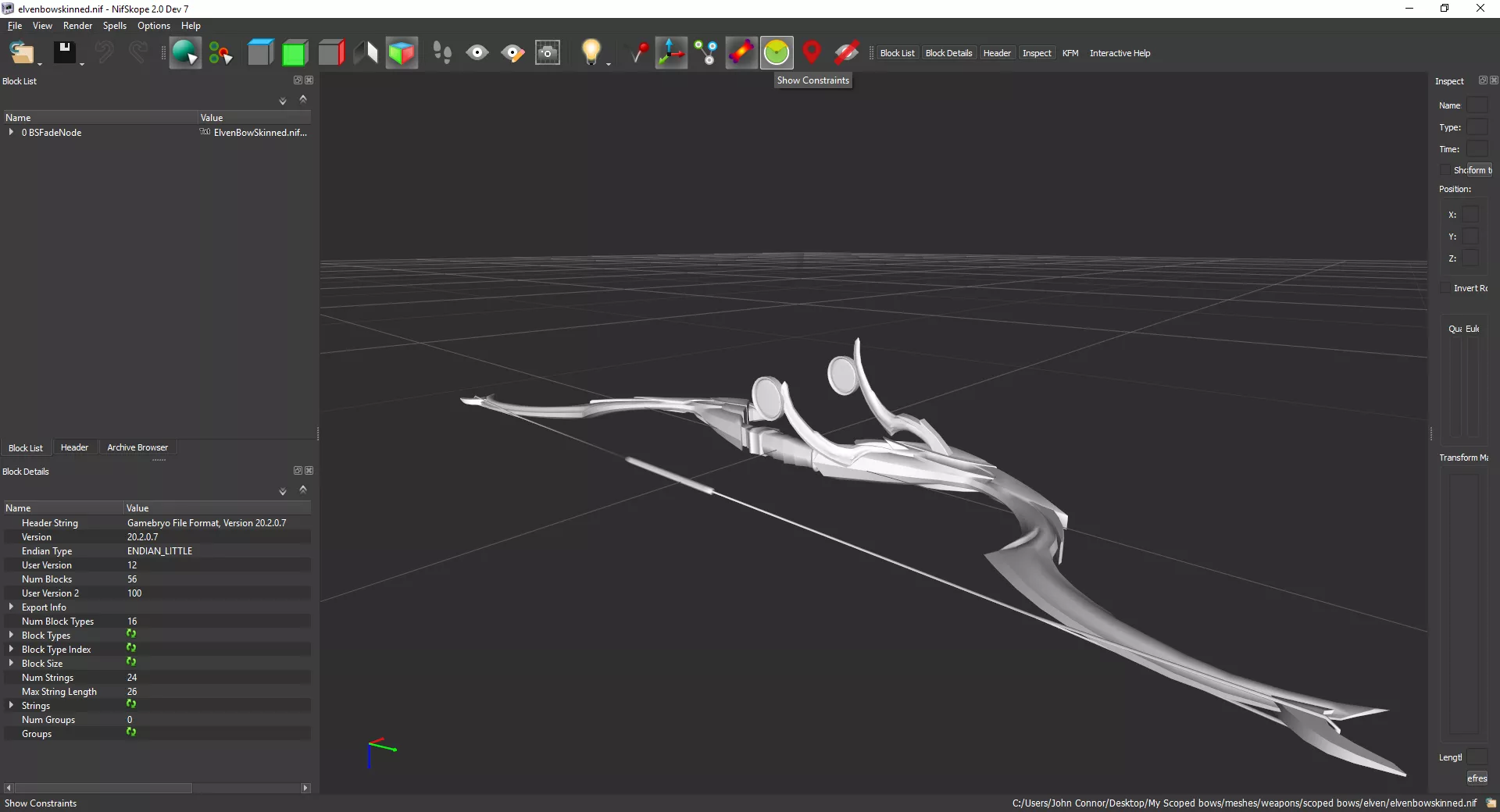Open the Options menu
The width and height of the screenshot is (1500, 812).
pos(154,26)
